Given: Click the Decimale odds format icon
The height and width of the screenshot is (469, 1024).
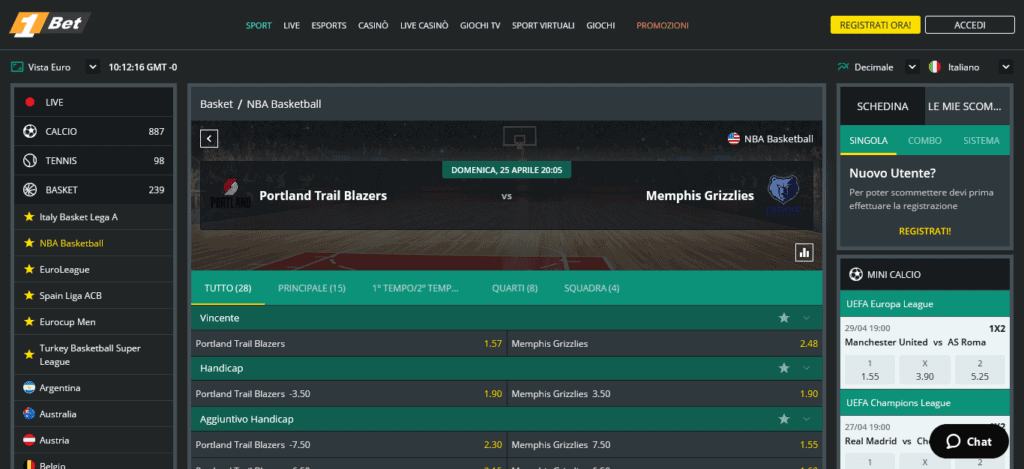Looking at the screenshot, I should point(843,67).
